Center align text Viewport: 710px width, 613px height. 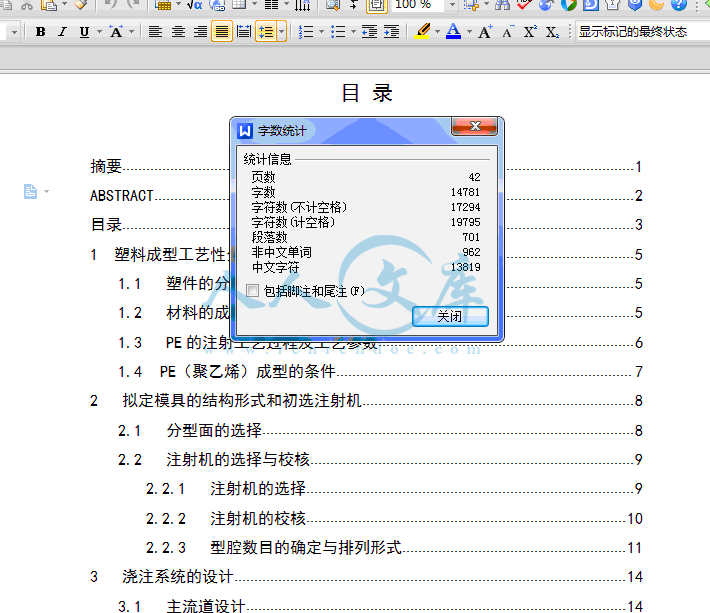pyautogui.click(x=178, y=32)
